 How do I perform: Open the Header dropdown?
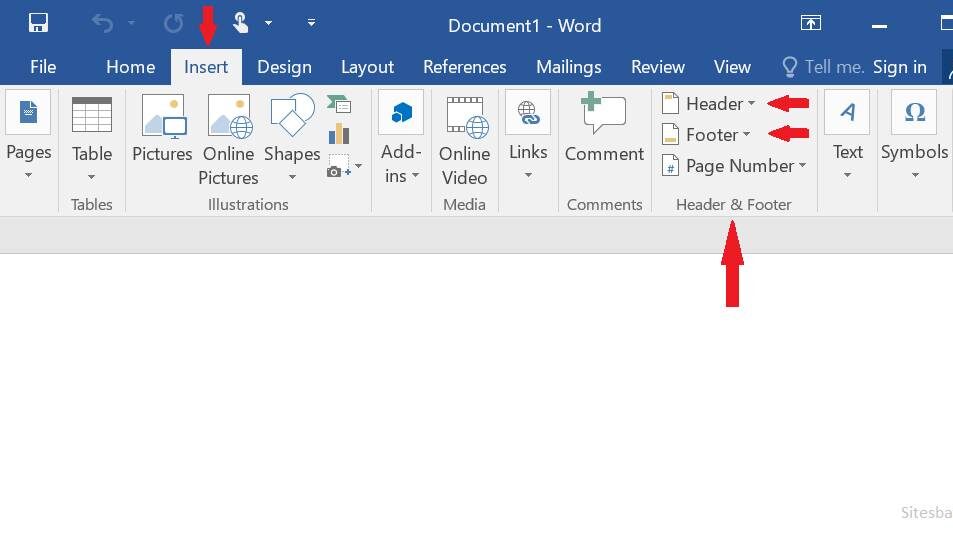coord(709,104)
